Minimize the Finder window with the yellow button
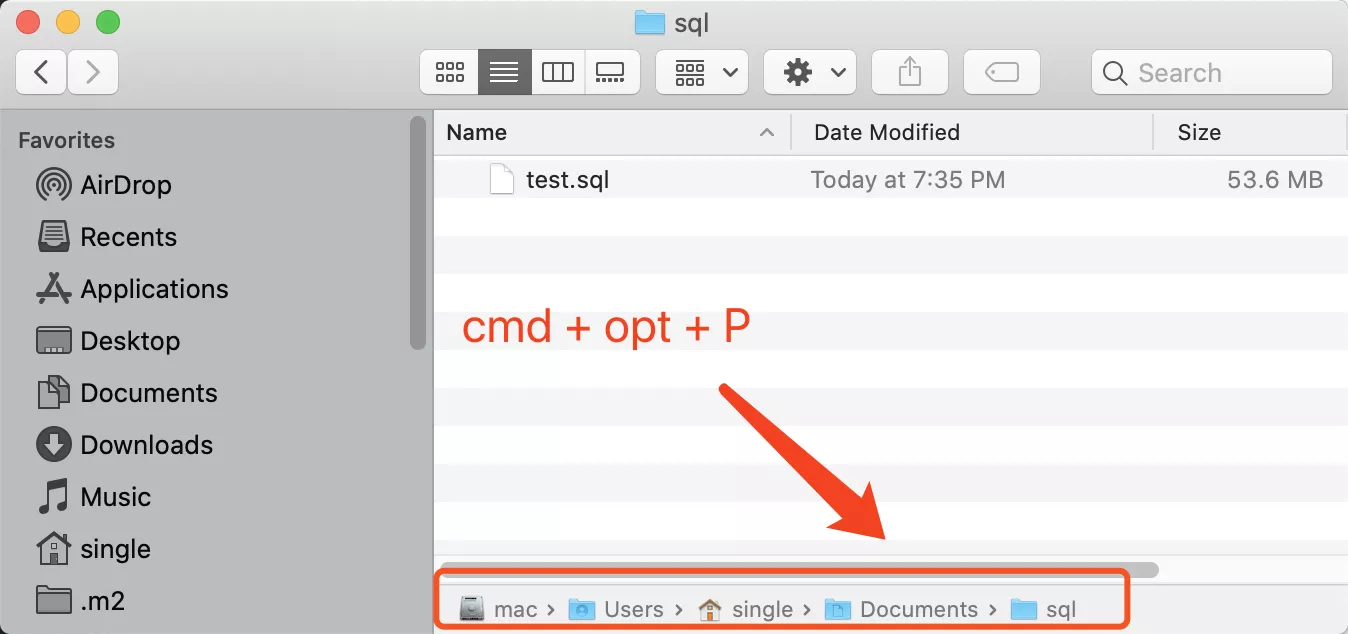This screenshot has width=1348, height=634. tap(68, 22)
